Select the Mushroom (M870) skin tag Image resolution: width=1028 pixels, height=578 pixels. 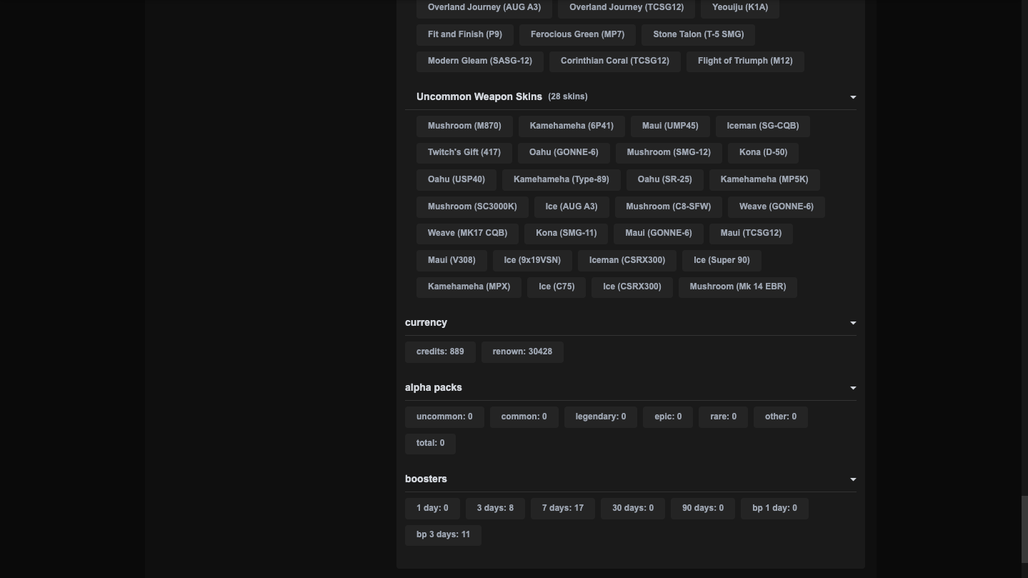click(464, 126)
